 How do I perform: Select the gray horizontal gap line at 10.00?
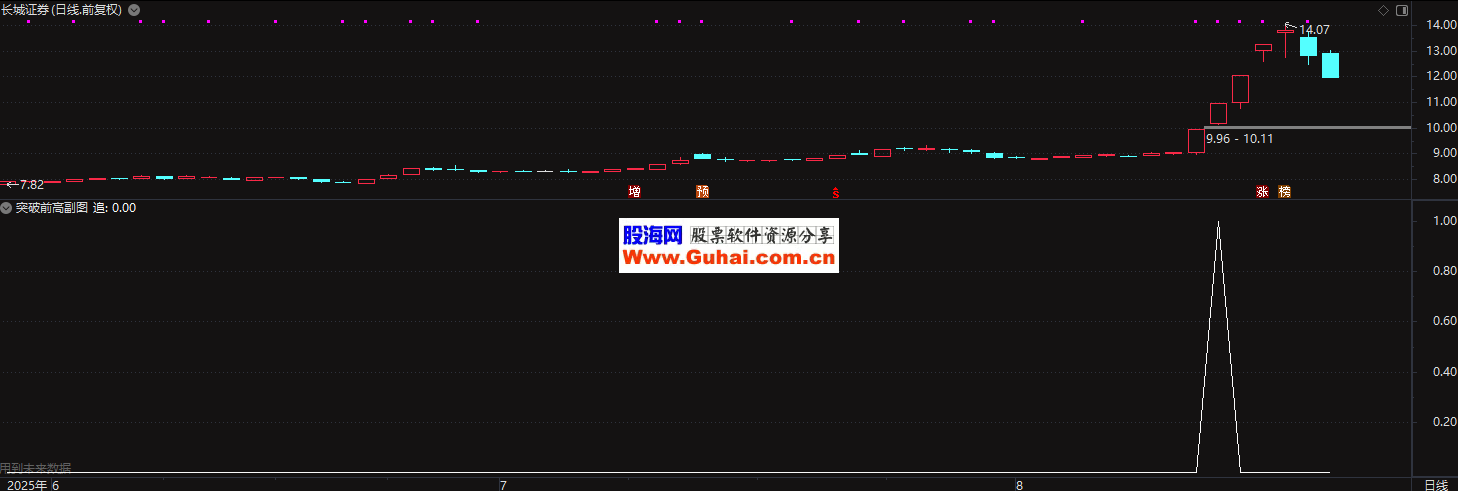(x=1307, y=127)
